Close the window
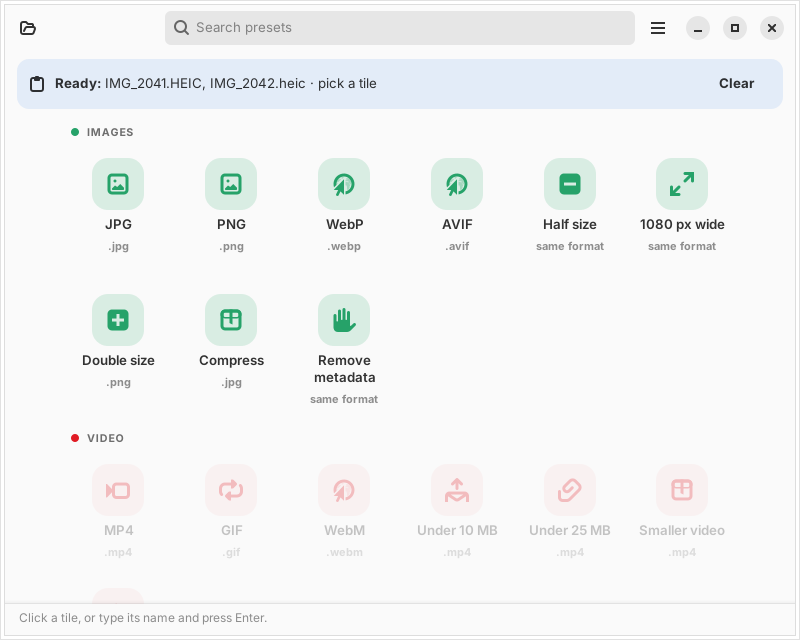 772,28
